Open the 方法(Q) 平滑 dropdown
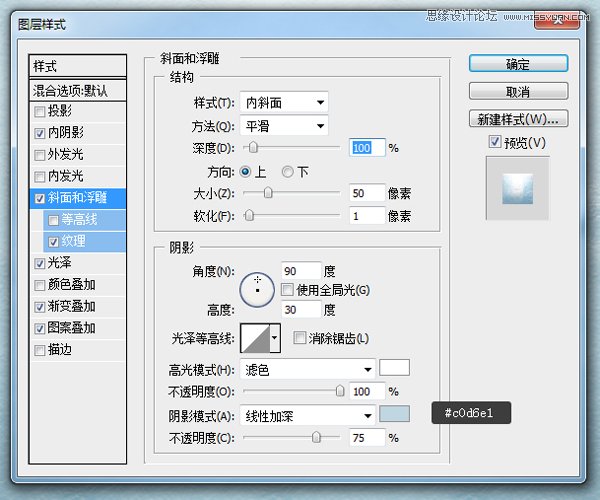This screenshot has width=600, height=500. pos(284,125)
